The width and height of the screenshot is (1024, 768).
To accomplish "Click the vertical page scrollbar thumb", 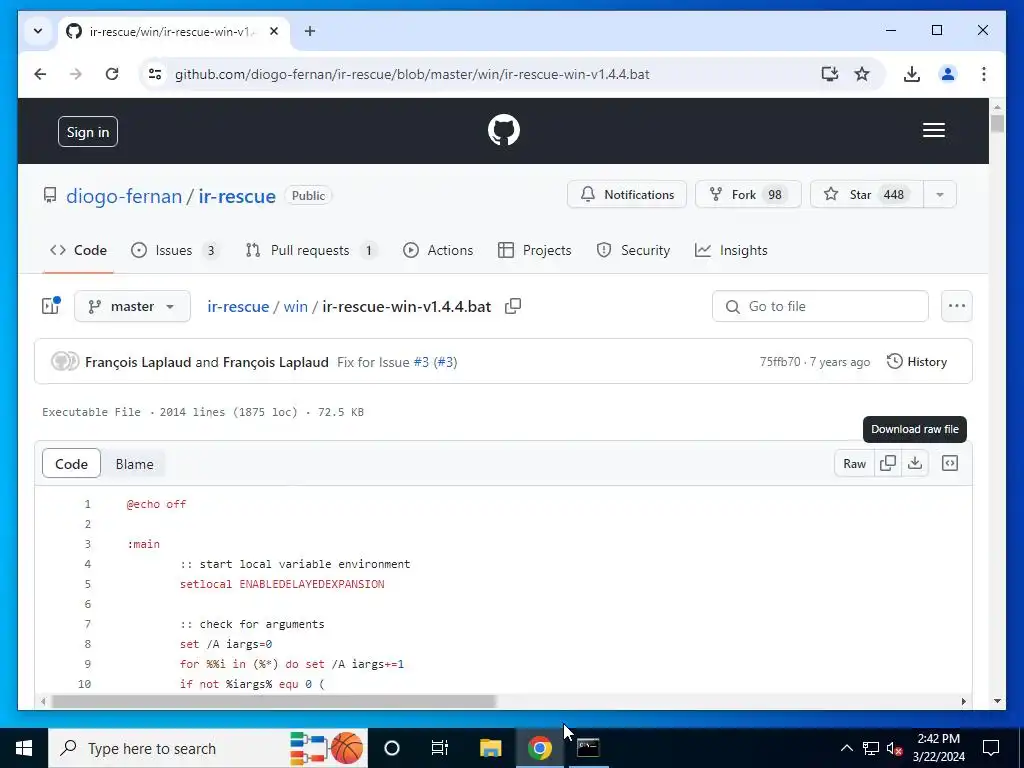I will pos(997,123).
